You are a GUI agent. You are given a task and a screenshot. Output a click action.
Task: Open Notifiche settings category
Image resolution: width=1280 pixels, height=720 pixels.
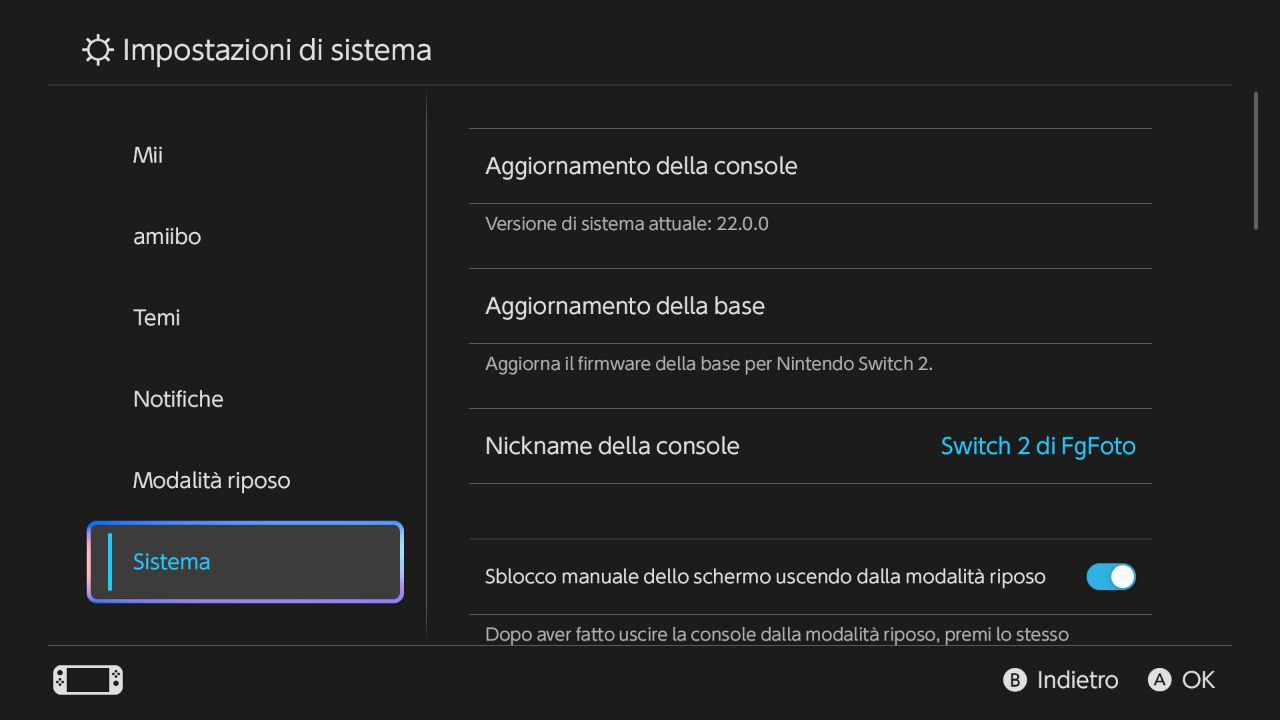tap(178, 399)
